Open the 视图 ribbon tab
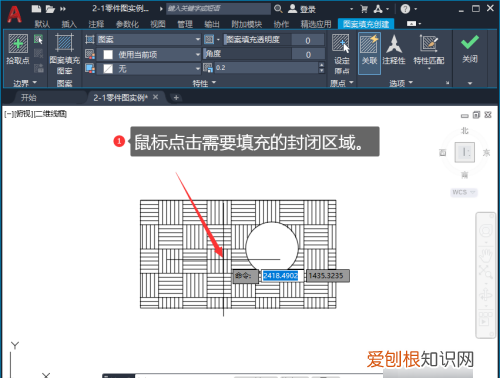This screenshot has width=500, height=378. pyautogui.click(x=158, y=24)
